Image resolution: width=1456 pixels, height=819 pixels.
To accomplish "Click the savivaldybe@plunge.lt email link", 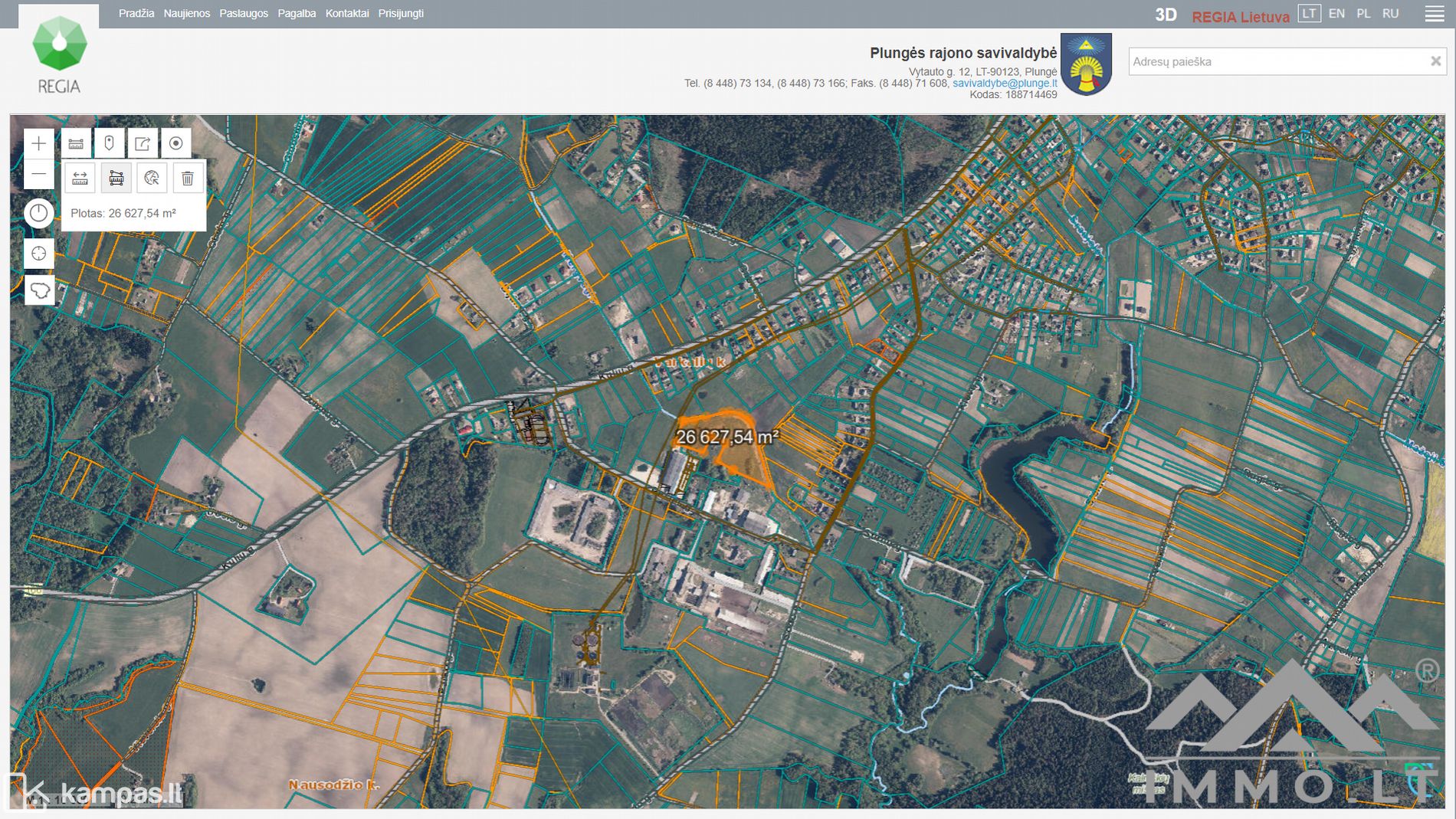I will [1004, 84].
